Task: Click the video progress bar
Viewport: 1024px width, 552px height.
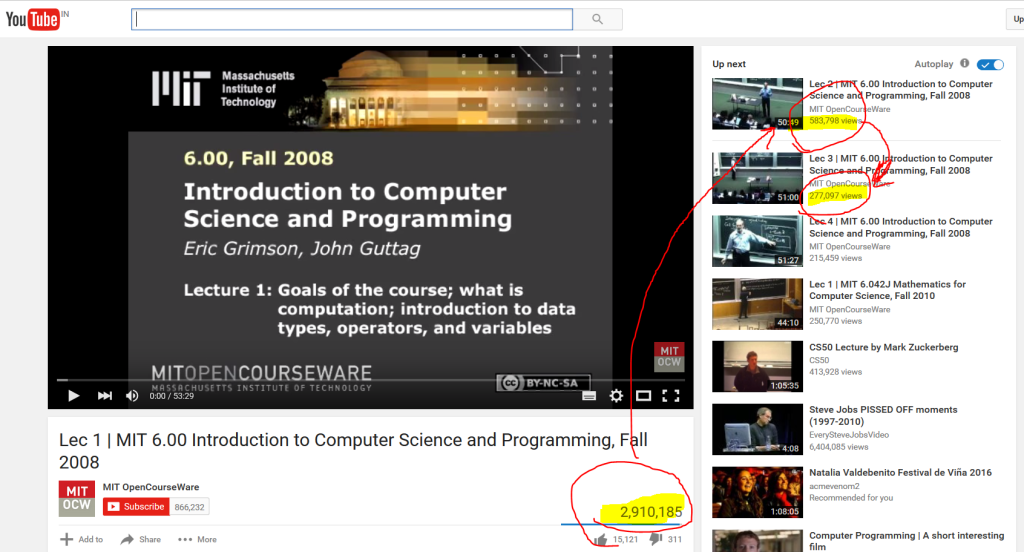Action: pos(370,380)
